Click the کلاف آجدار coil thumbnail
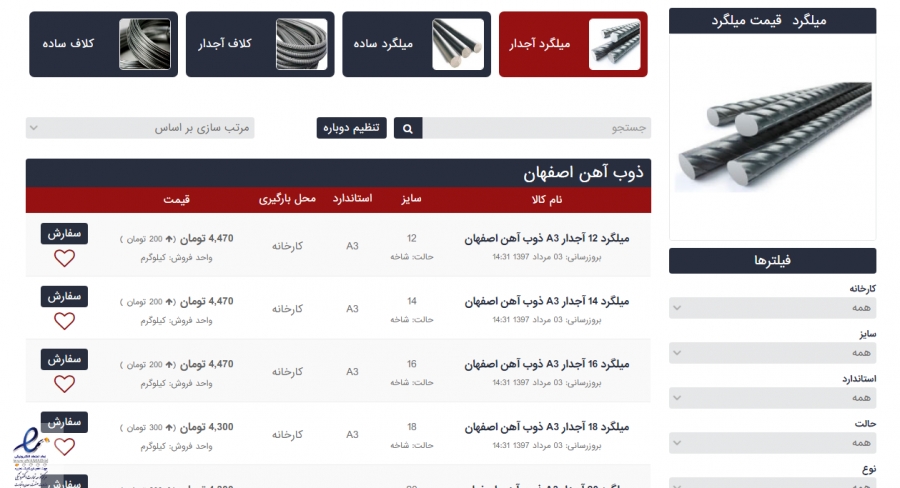The image size is (900, 488). (x=301, y=44)
